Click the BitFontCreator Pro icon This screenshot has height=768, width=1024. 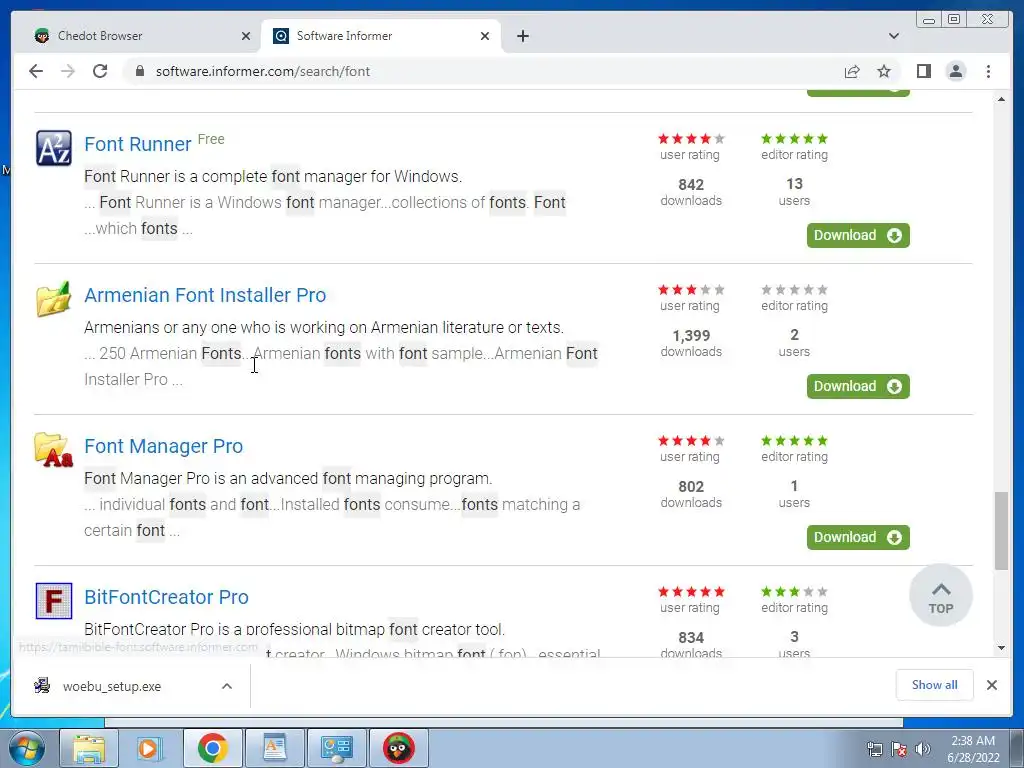point(54,601)
